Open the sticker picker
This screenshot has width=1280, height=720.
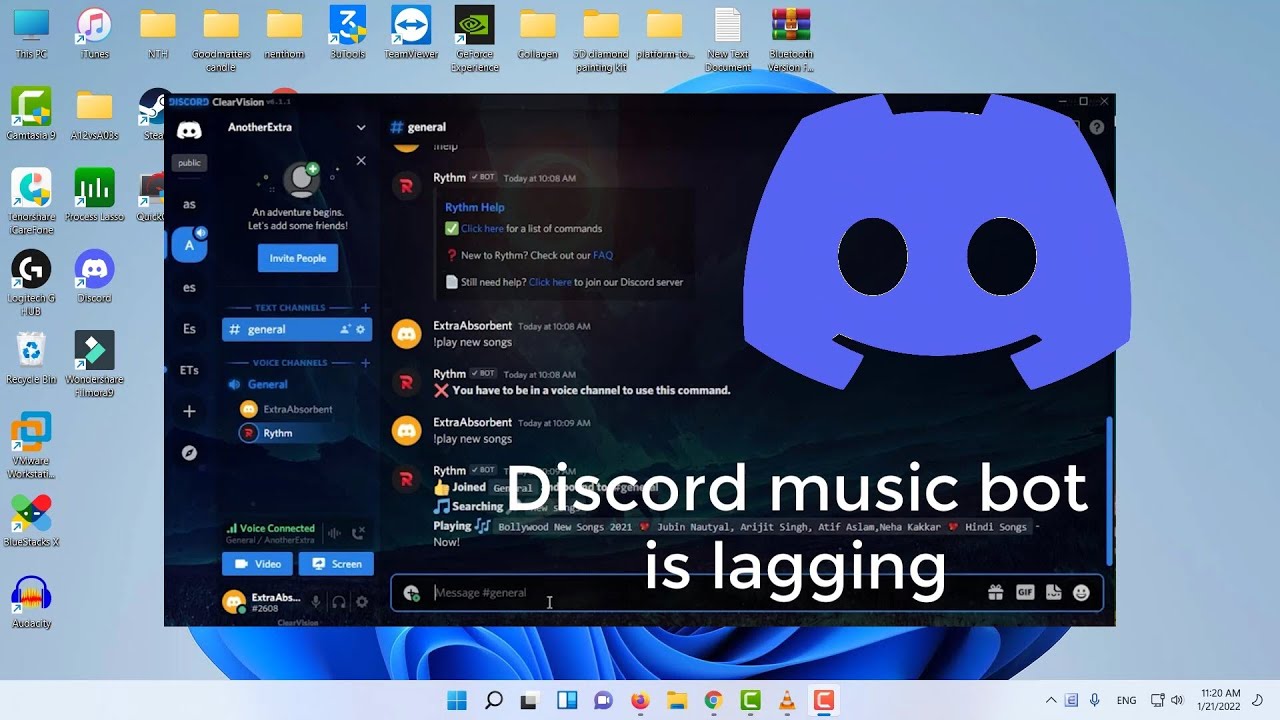coord(1053,593)
